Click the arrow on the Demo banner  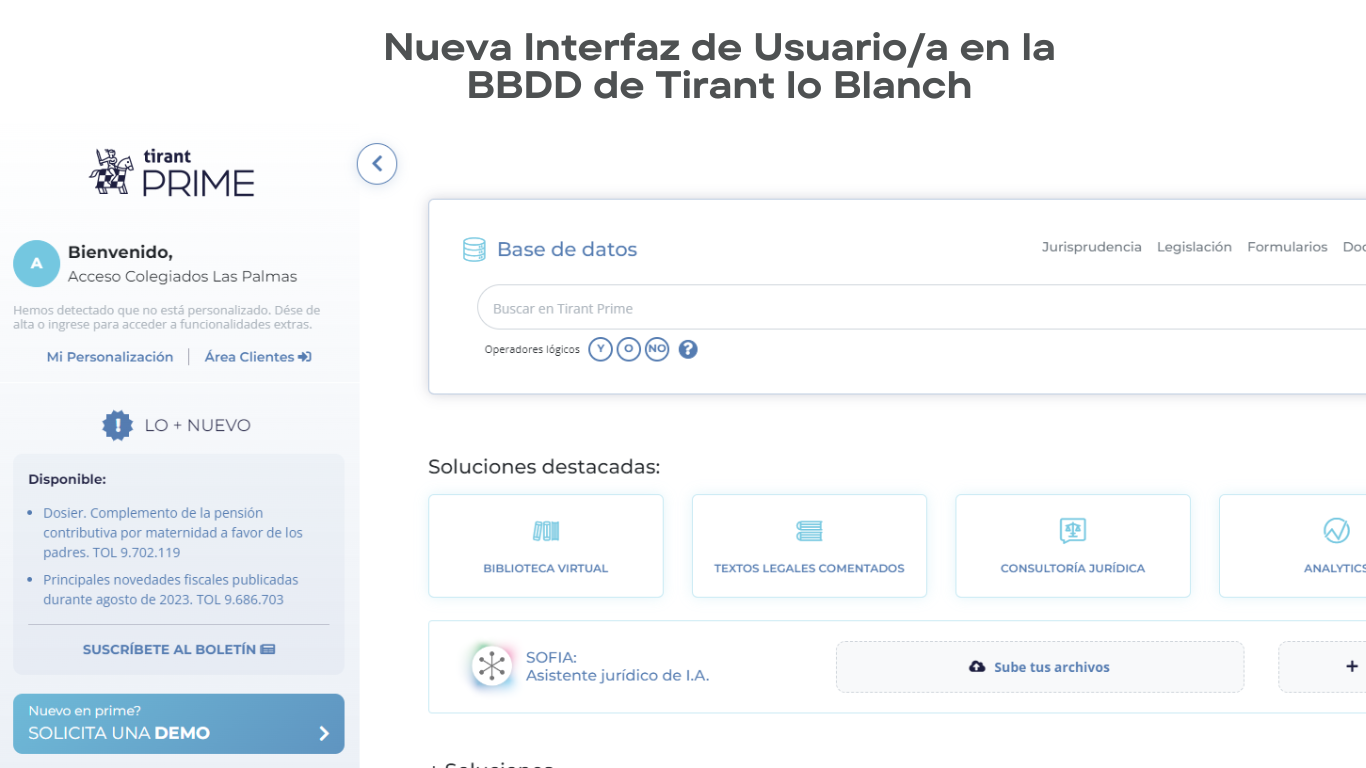pos(324,733)
